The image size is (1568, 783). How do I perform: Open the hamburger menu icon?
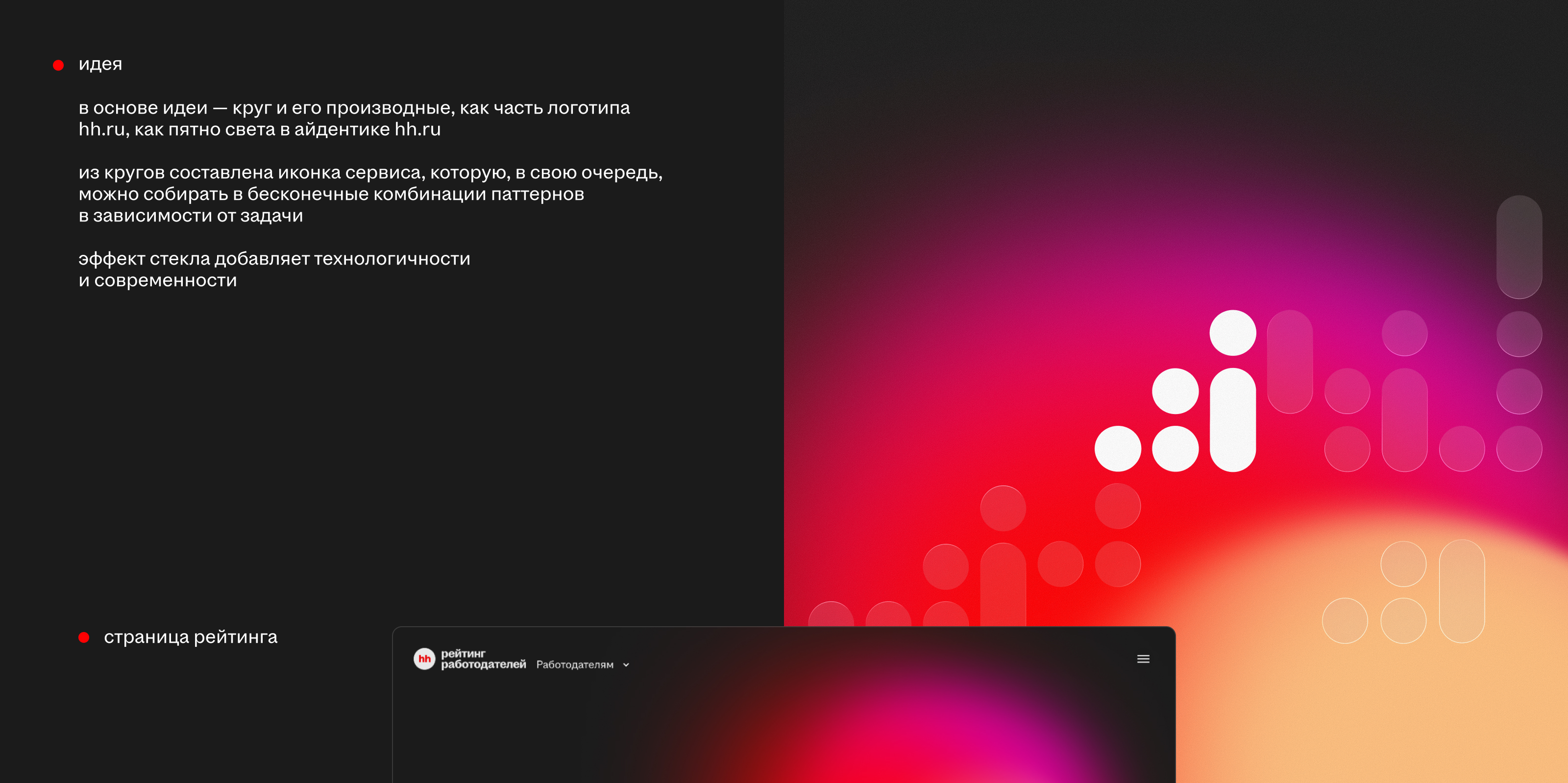pos(1143,659)
